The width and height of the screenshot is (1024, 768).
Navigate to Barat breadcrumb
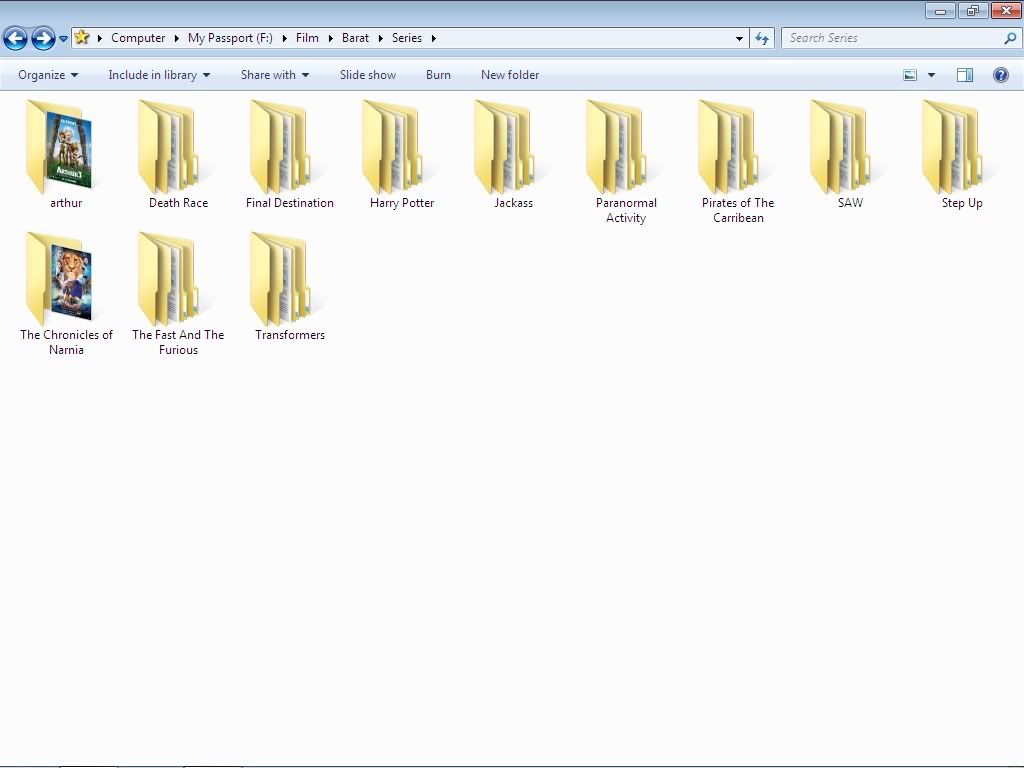(x=355, y=38)
